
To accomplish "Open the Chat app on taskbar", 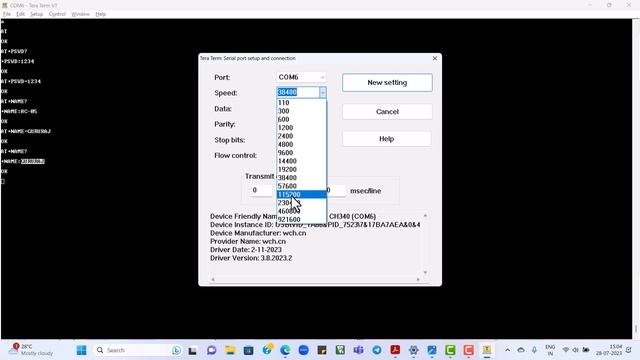I will pos(211,350).
